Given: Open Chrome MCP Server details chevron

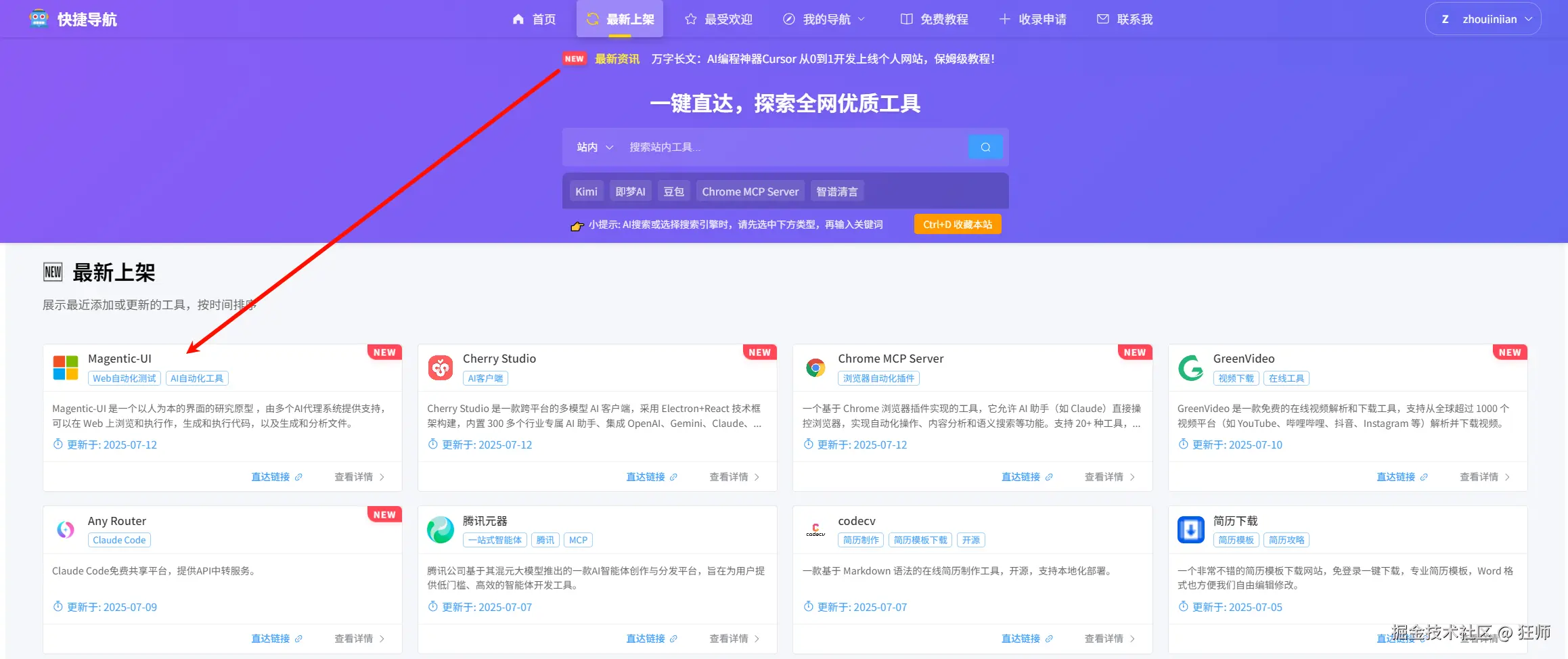Looking at the screenshot, I should pyautogui.click(x=1133, y=477).
